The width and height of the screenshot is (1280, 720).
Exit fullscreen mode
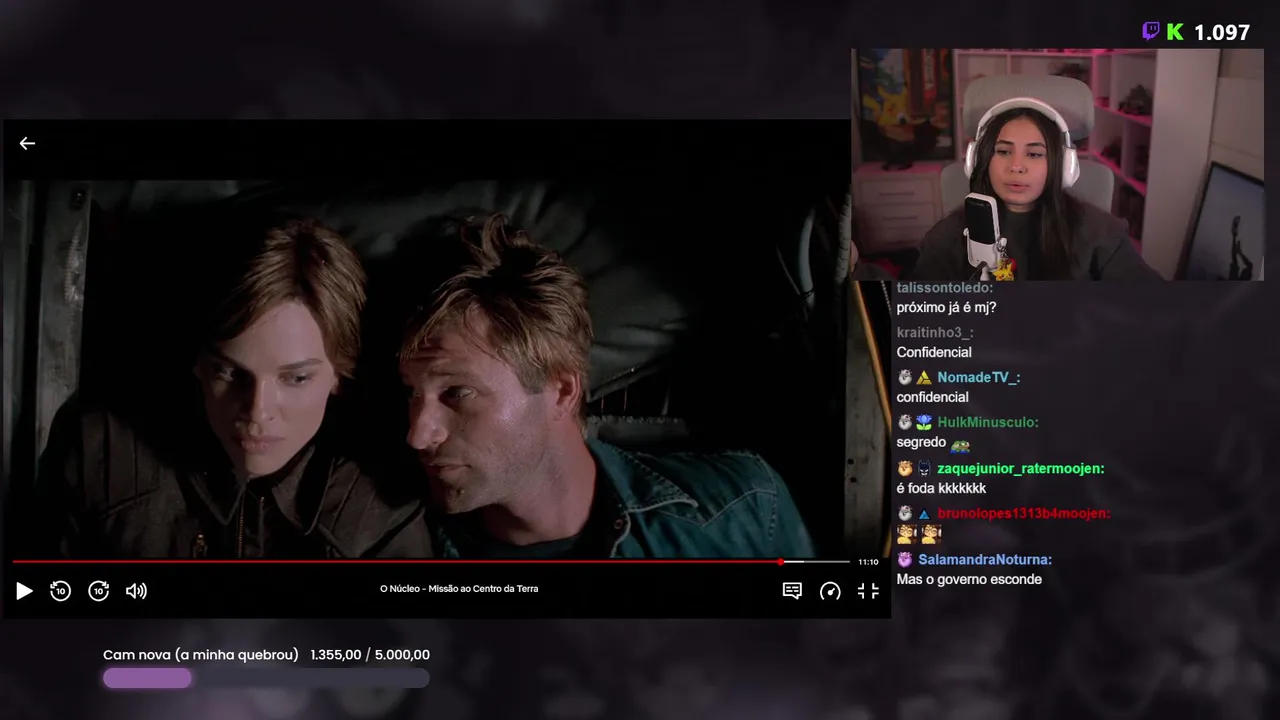click(868, 591)
